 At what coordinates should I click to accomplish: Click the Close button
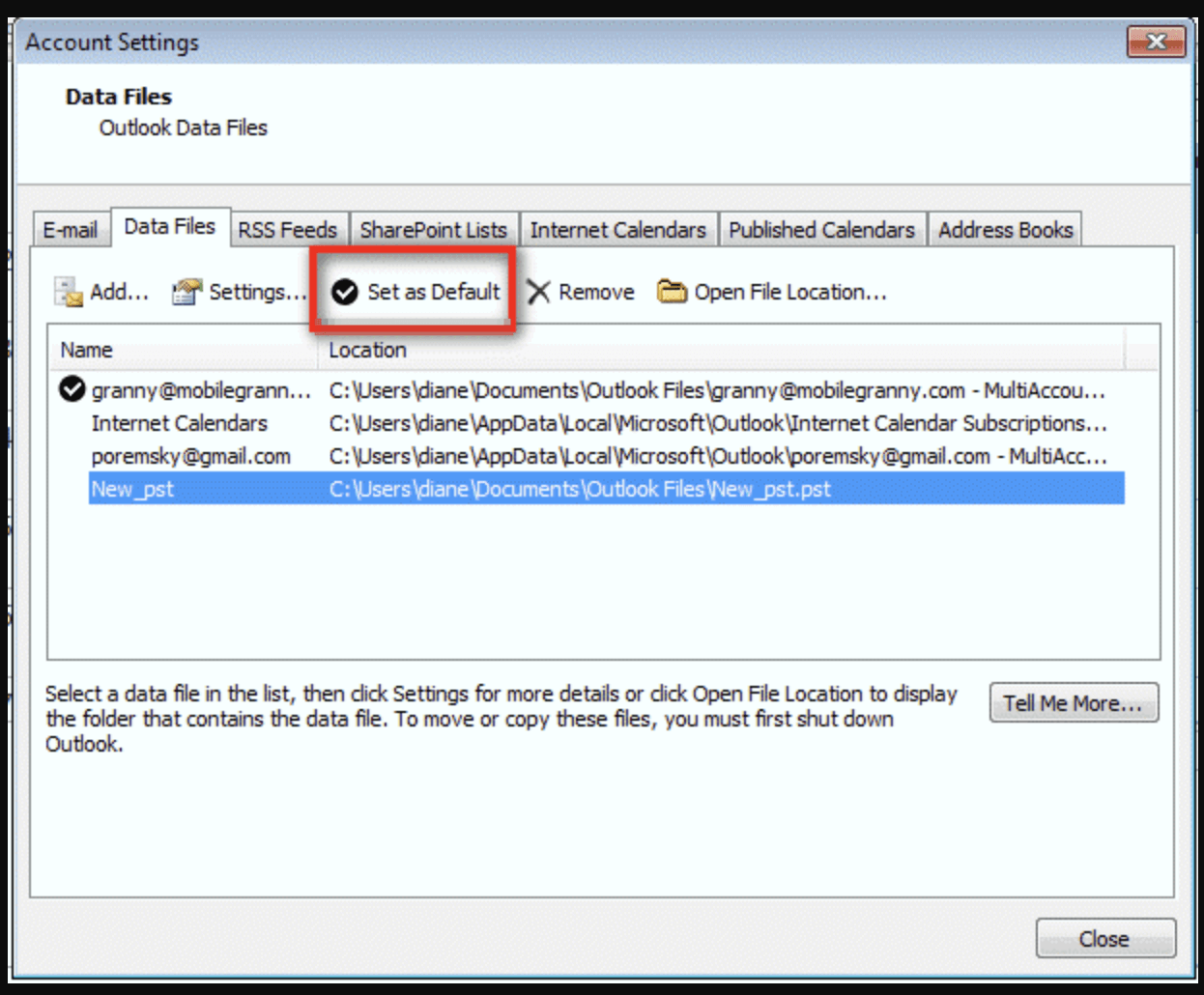(1105, 937)
